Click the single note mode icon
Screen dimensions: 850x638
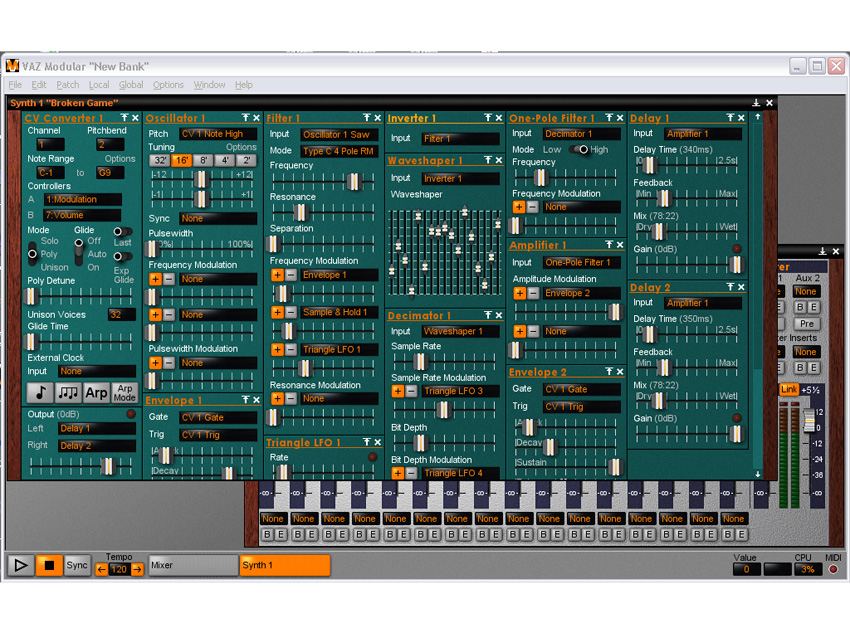(39, 393)
